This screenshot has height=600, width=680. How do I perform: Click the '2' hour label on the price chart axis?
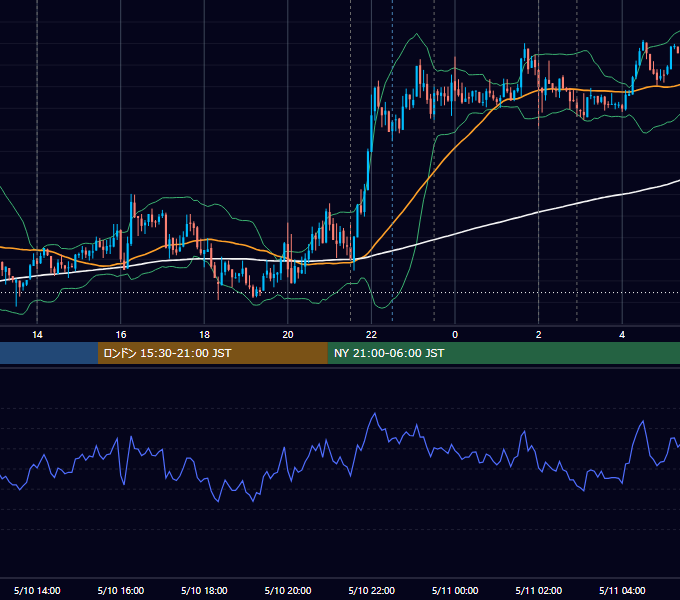[539, 335]
